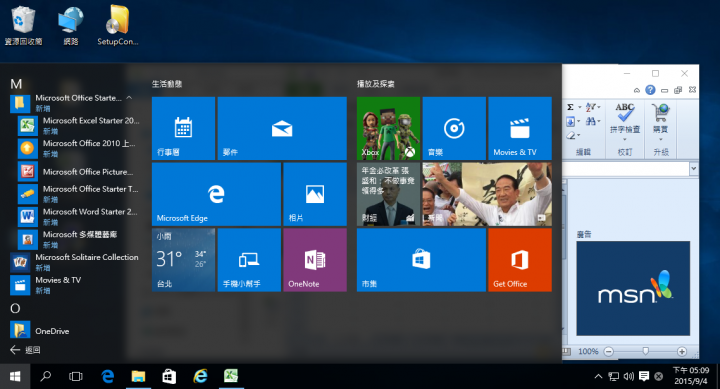Screen dimensions: 720x389
Task: Launch the OneNote tile
Action: 315,260
